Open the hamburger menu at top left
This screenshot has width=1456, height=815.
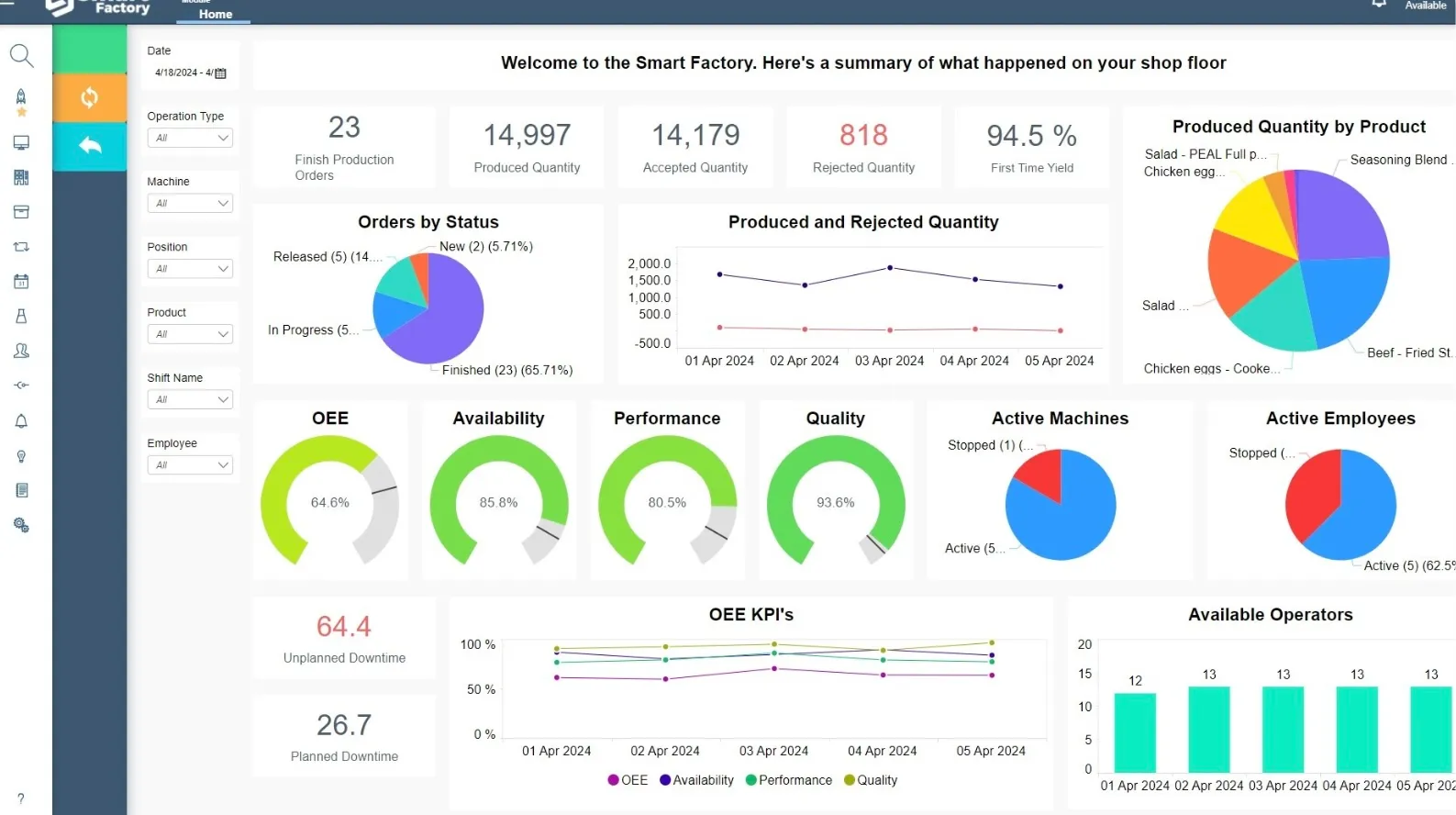pyautogui.click(x=7, y=4)
